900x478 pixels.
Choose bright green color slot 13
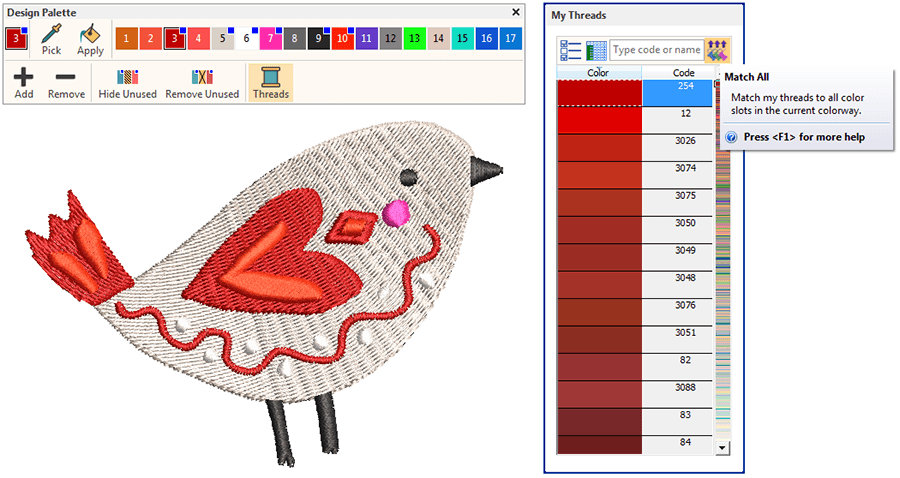point(413,38)
